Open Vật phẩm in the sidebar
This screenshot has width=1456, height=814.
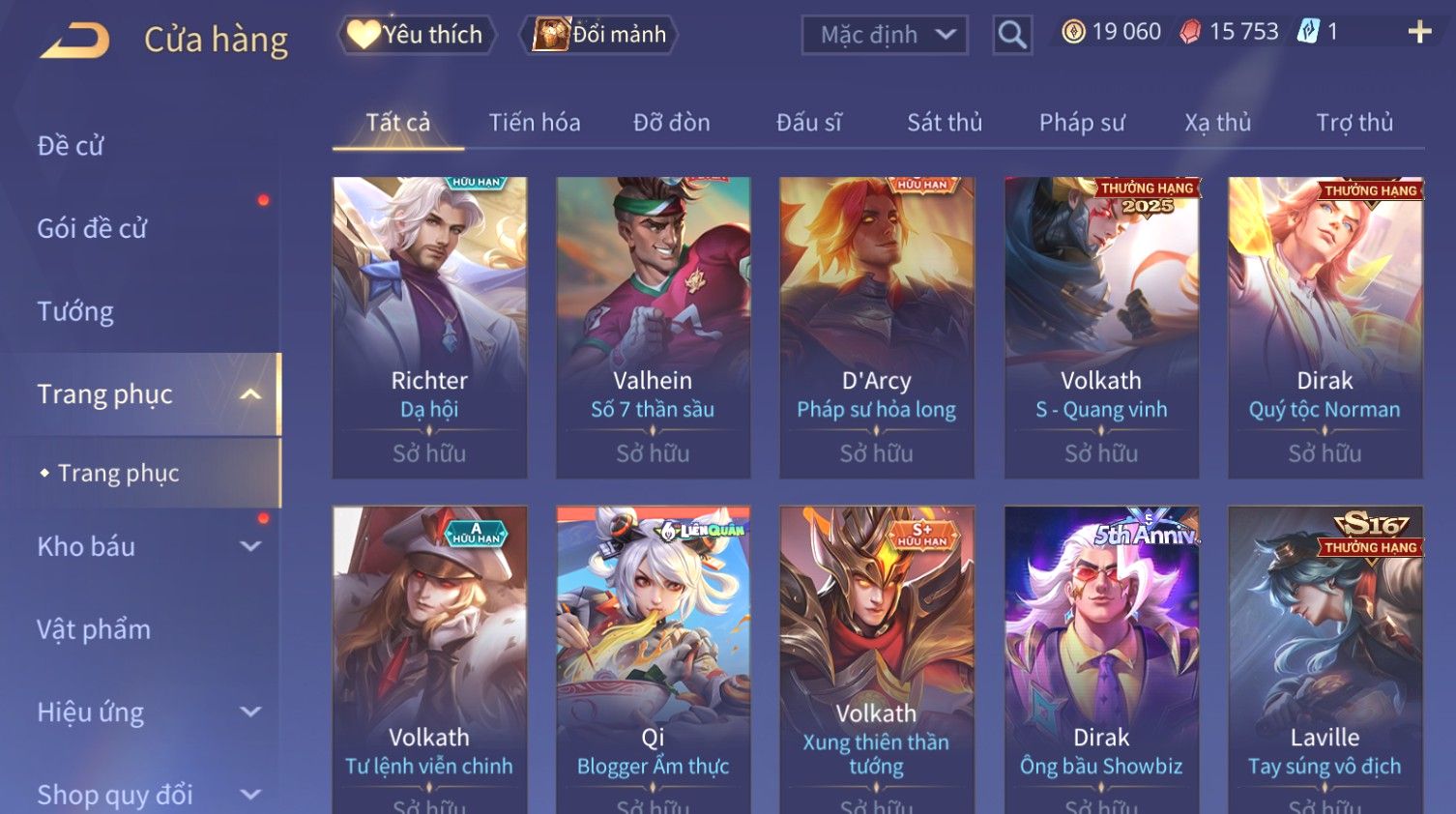coord(94,629)
